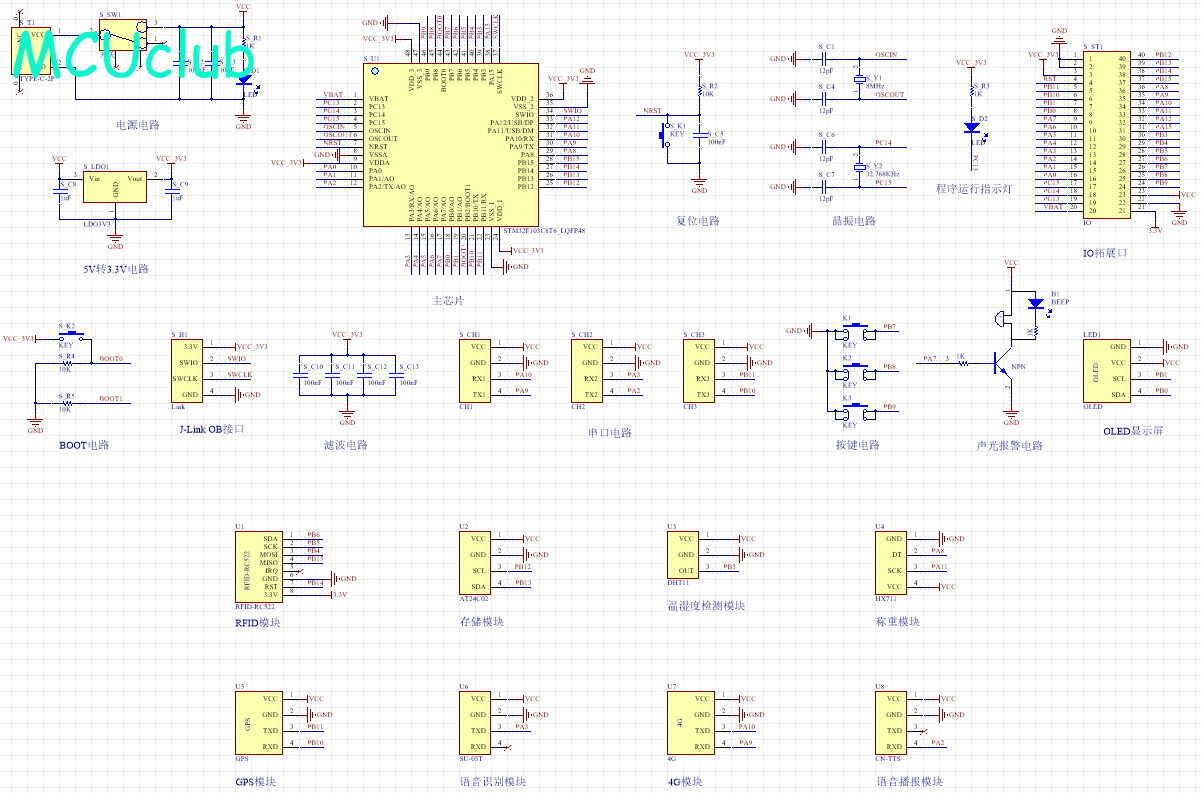Viewport: 1202px width, 795px height.
Task: Click the 电源电路 section label
Action: click(138, 125)
